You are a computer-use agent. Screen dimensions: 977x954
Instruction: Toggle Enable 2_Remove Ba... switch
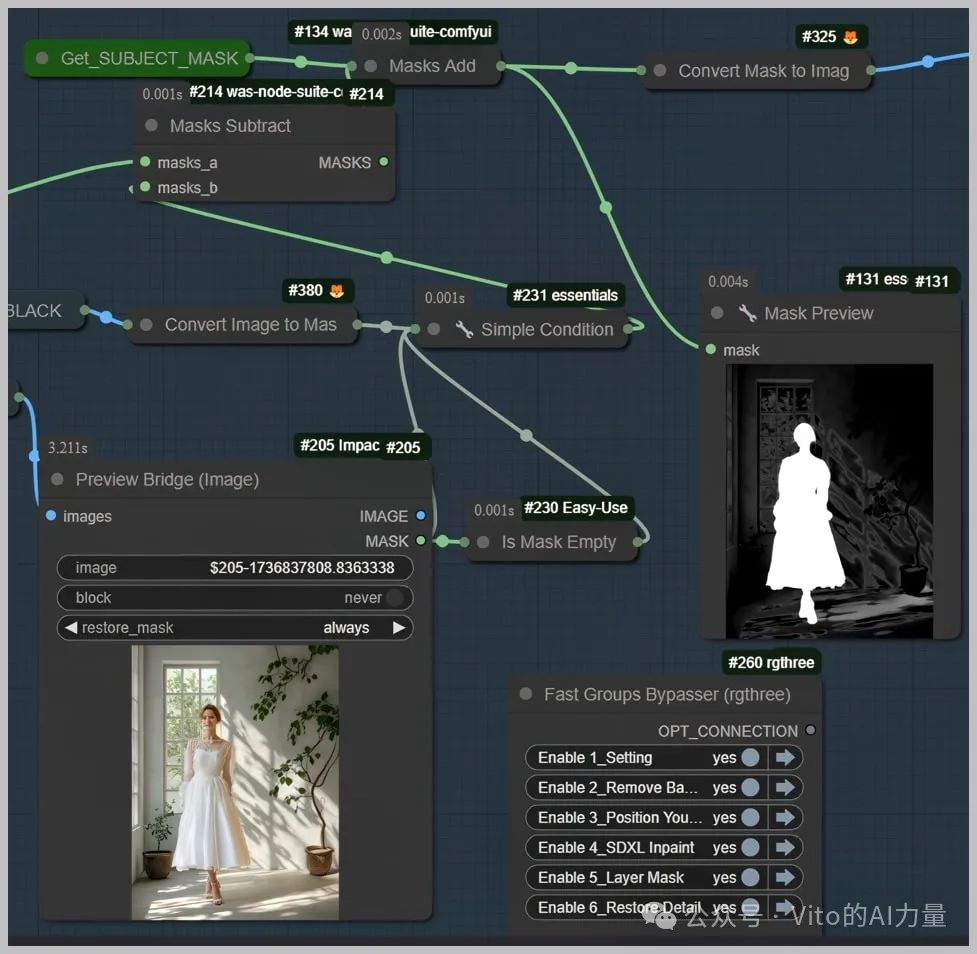click(751, 787)
